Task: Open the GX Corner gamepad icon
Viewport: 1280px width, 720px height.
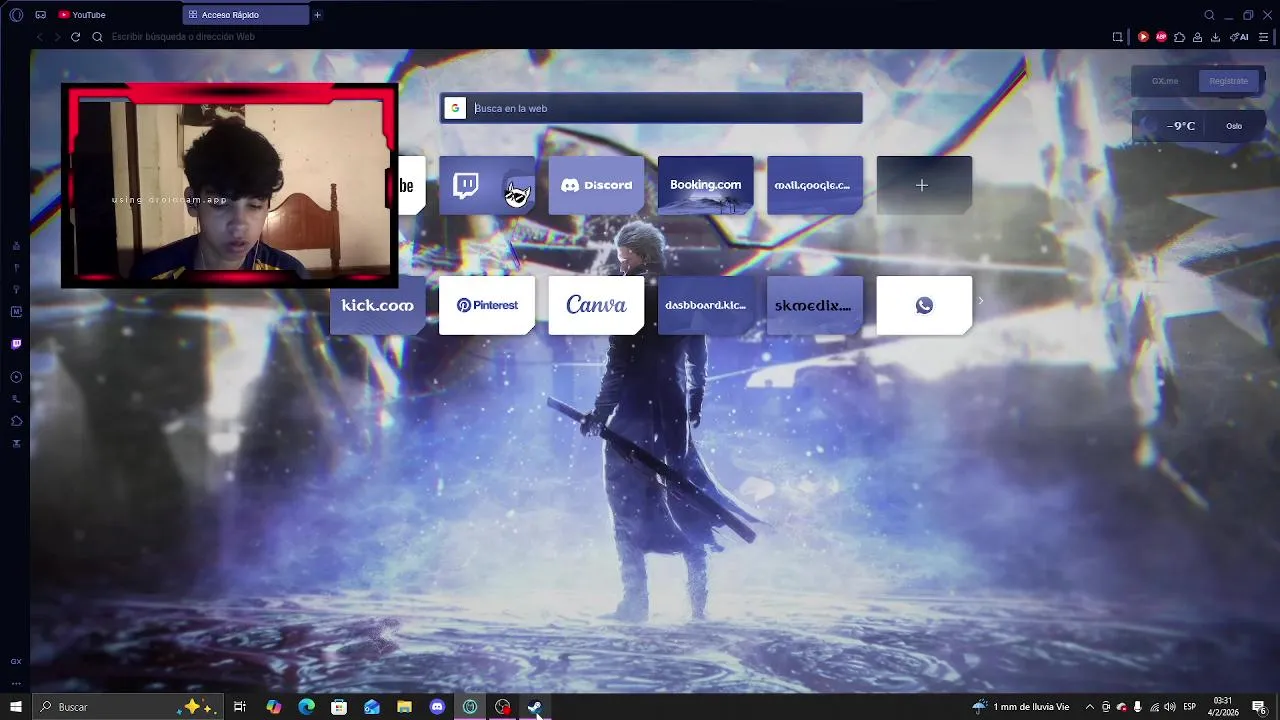Action: point(40,15)
